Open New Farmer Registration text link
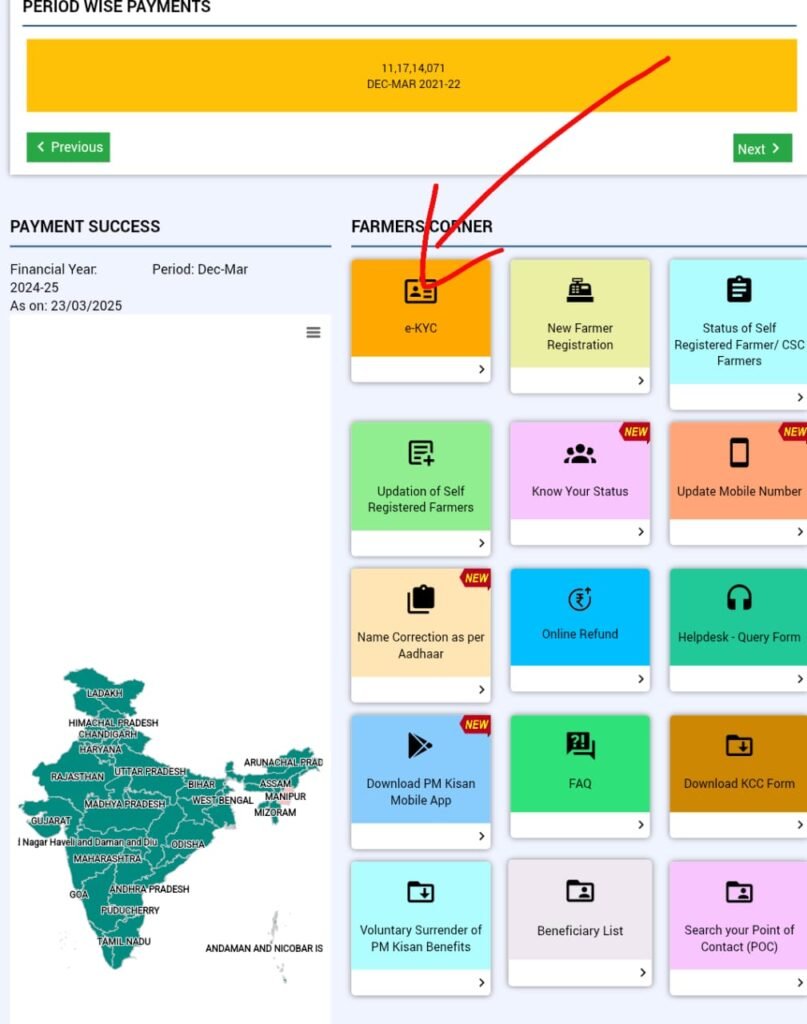807x1024 pixels. [x=580, y=336]
